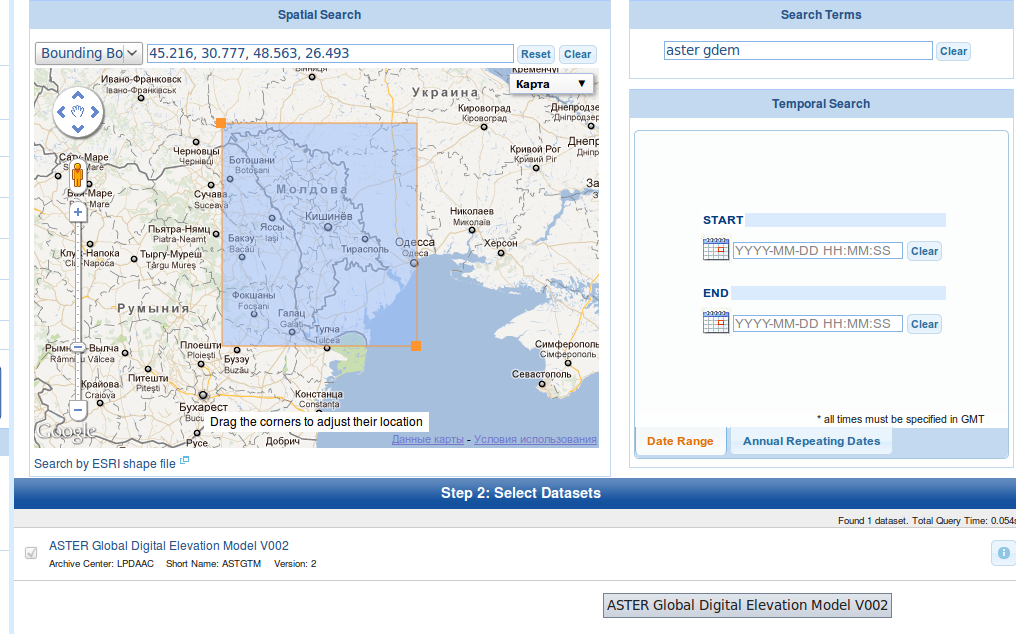Click the search terms field containing aster gdem
Screen dimensions: 1016x634
[x=798, y=51]
